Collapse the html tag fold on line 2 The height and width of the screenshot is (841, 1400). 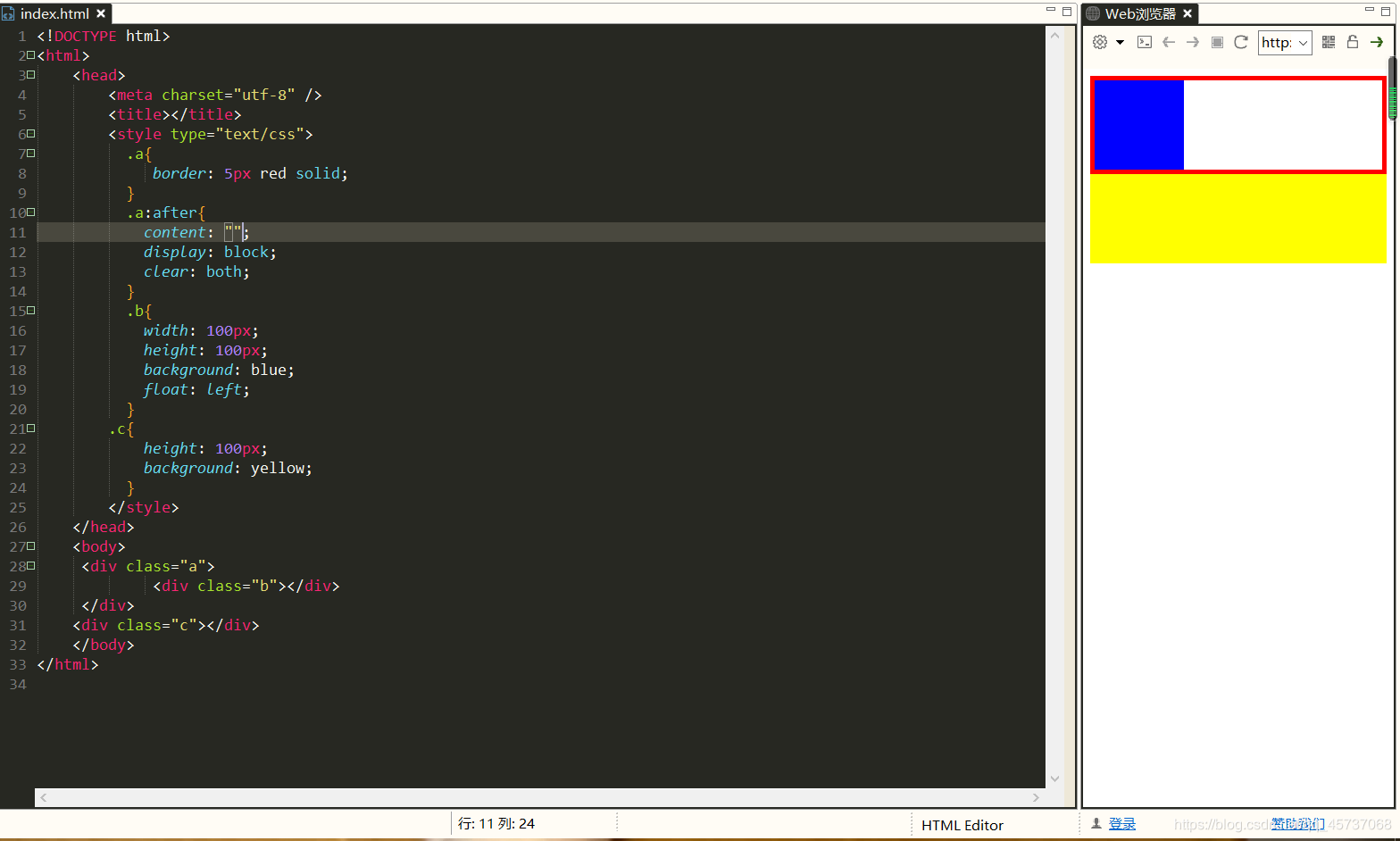31,55
